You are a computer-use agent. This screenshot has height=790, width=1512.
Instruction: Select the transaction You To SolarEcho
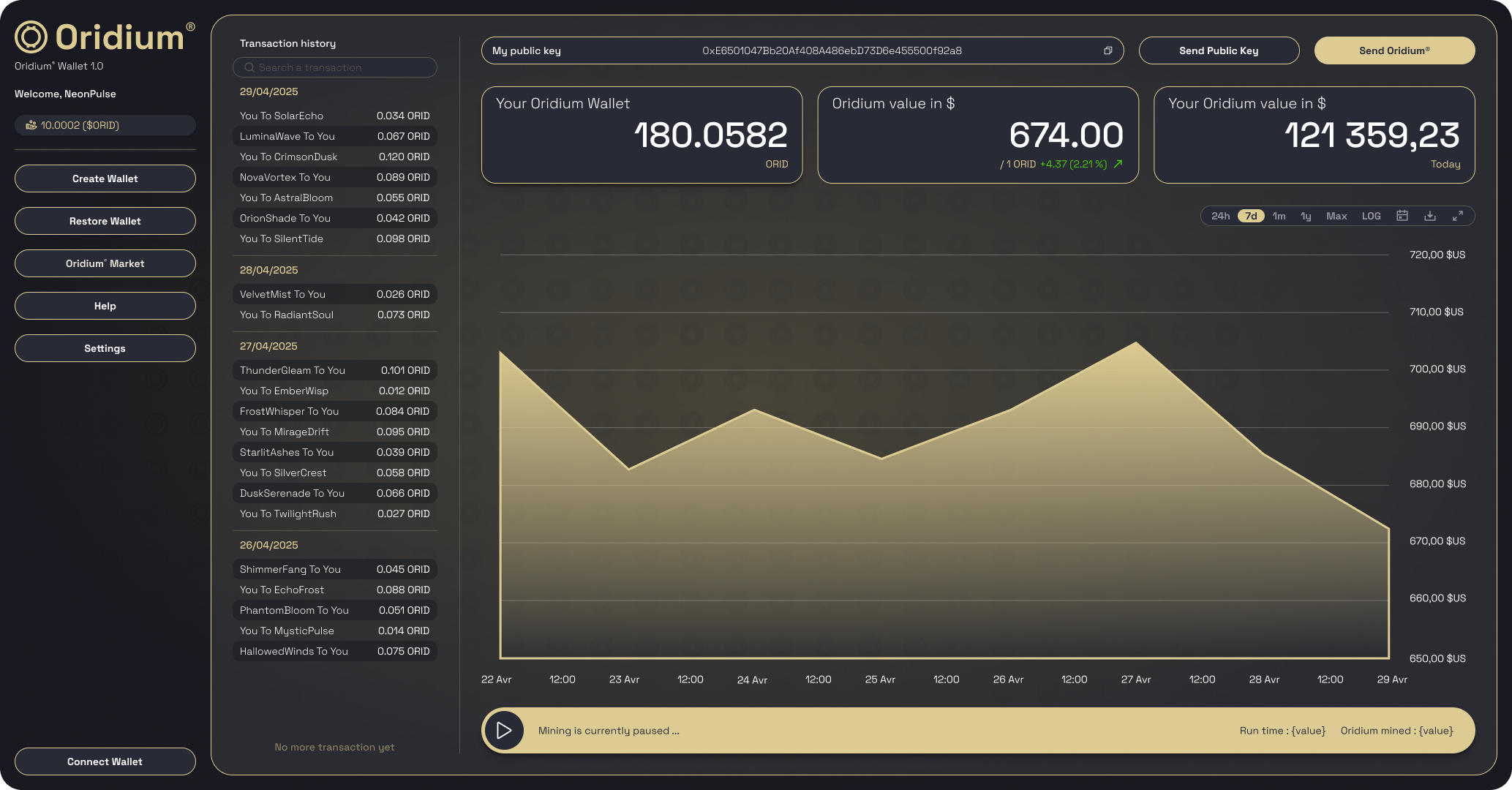coord(334,116)
